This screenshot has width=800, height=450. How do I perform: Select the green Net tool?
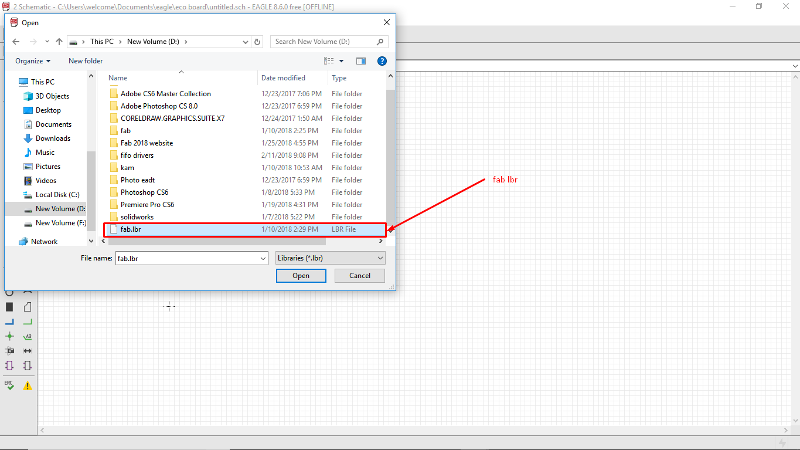click(x=28, y=322)
